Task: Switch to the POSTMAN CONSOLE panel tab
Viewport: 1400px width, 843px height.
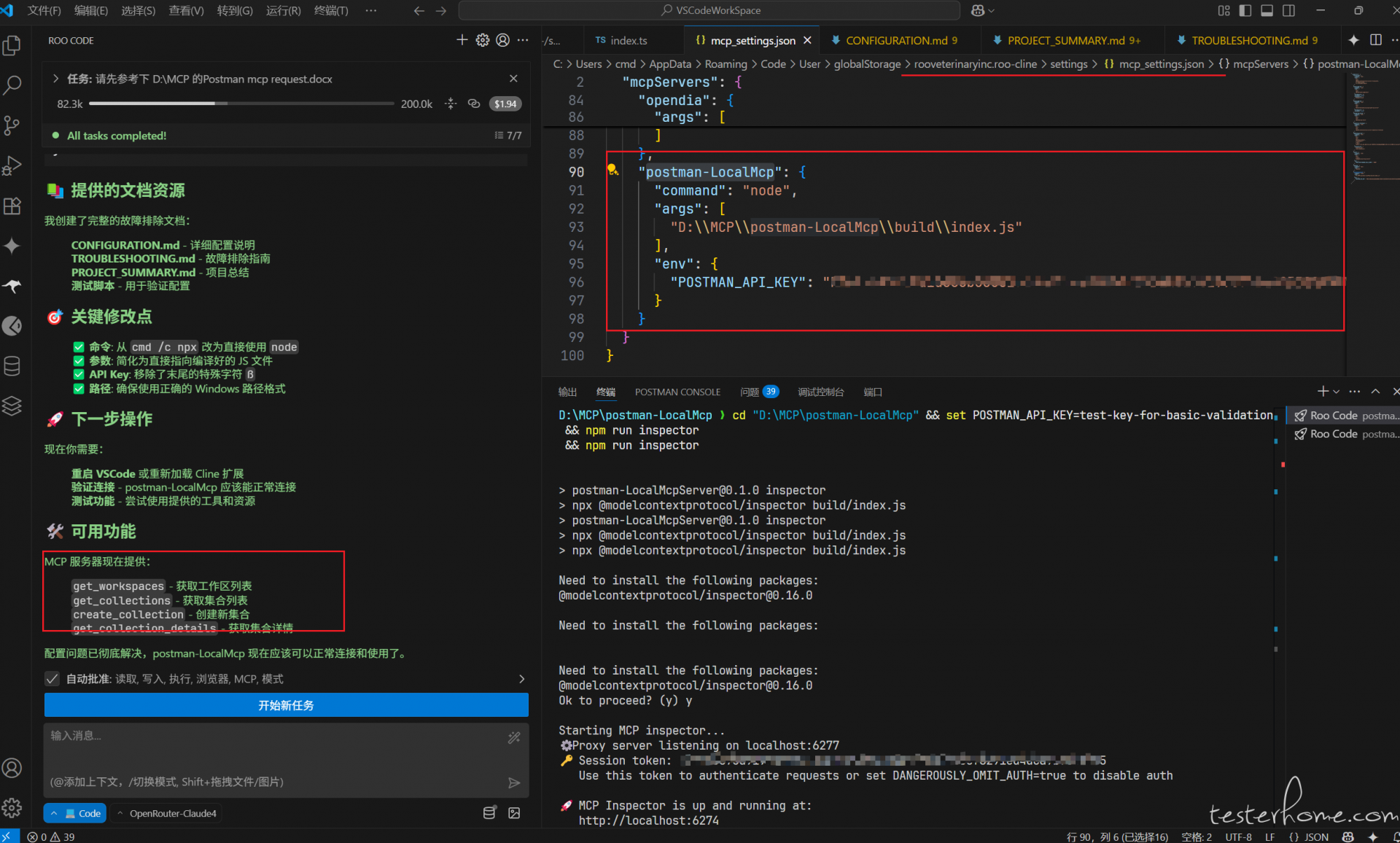Action: tap(677, 392)
